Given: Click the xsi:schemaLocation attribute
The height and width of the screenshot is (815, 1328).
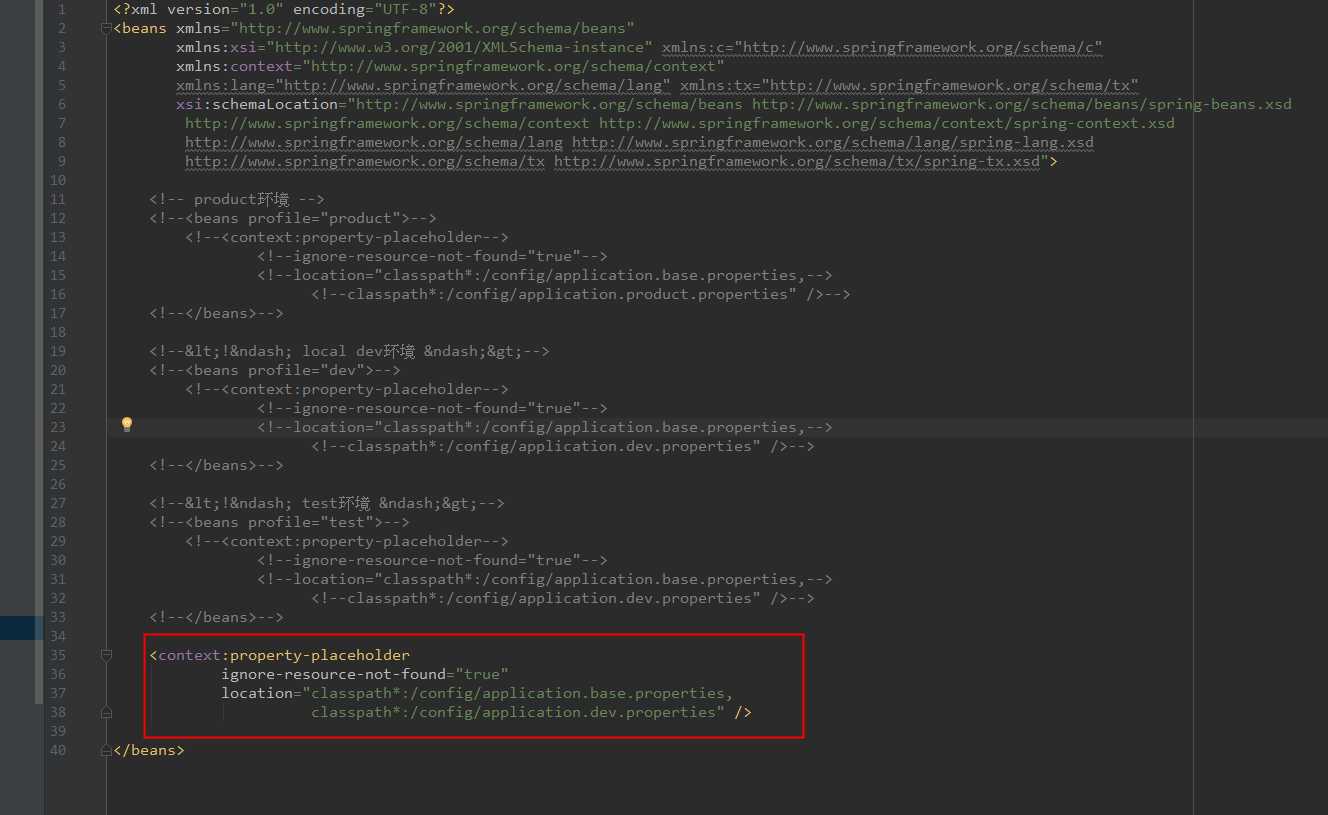Looking at the screenshot, I should coord(257,104).
